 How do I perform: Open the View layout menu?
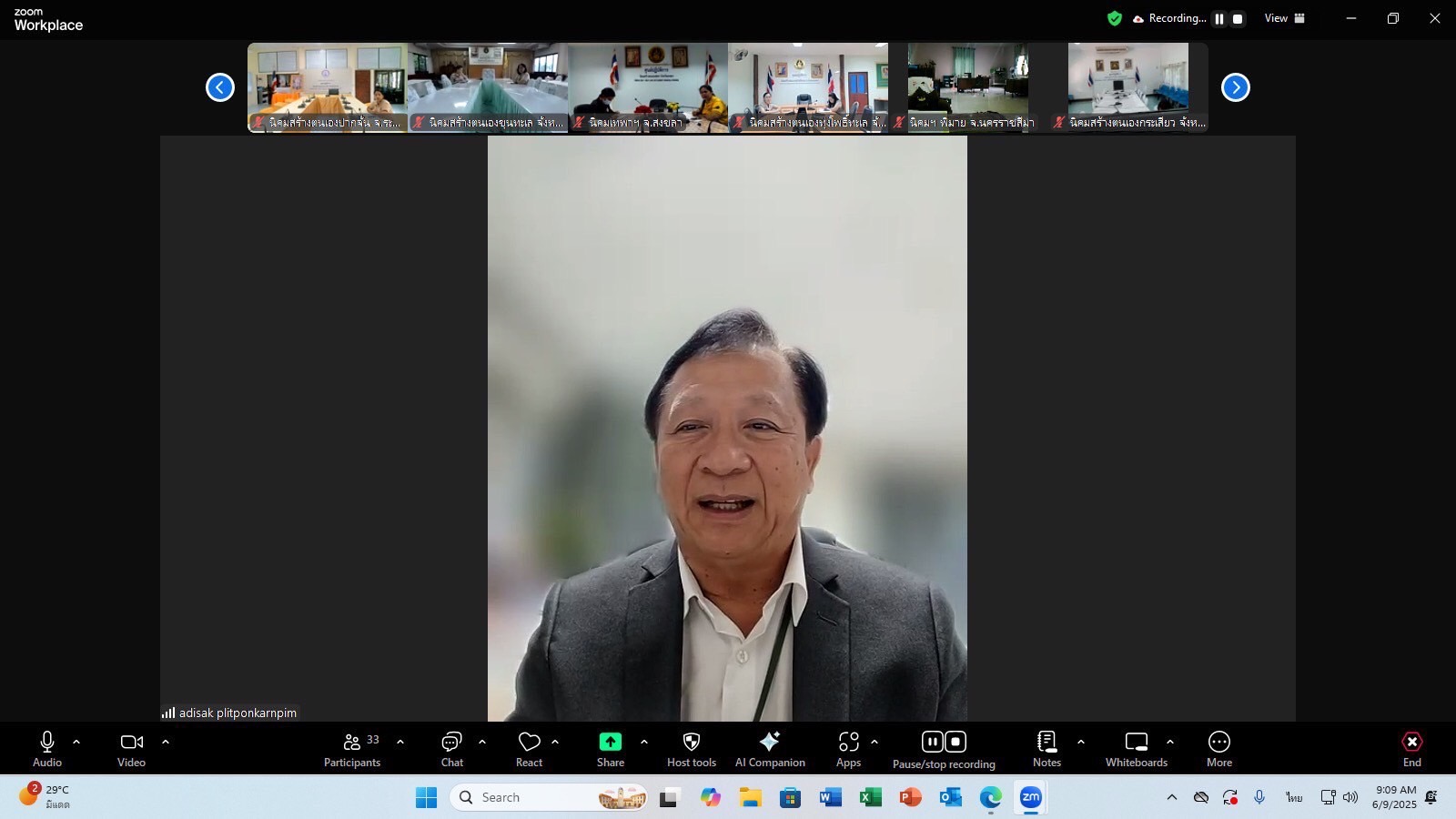click(1285, 18)
